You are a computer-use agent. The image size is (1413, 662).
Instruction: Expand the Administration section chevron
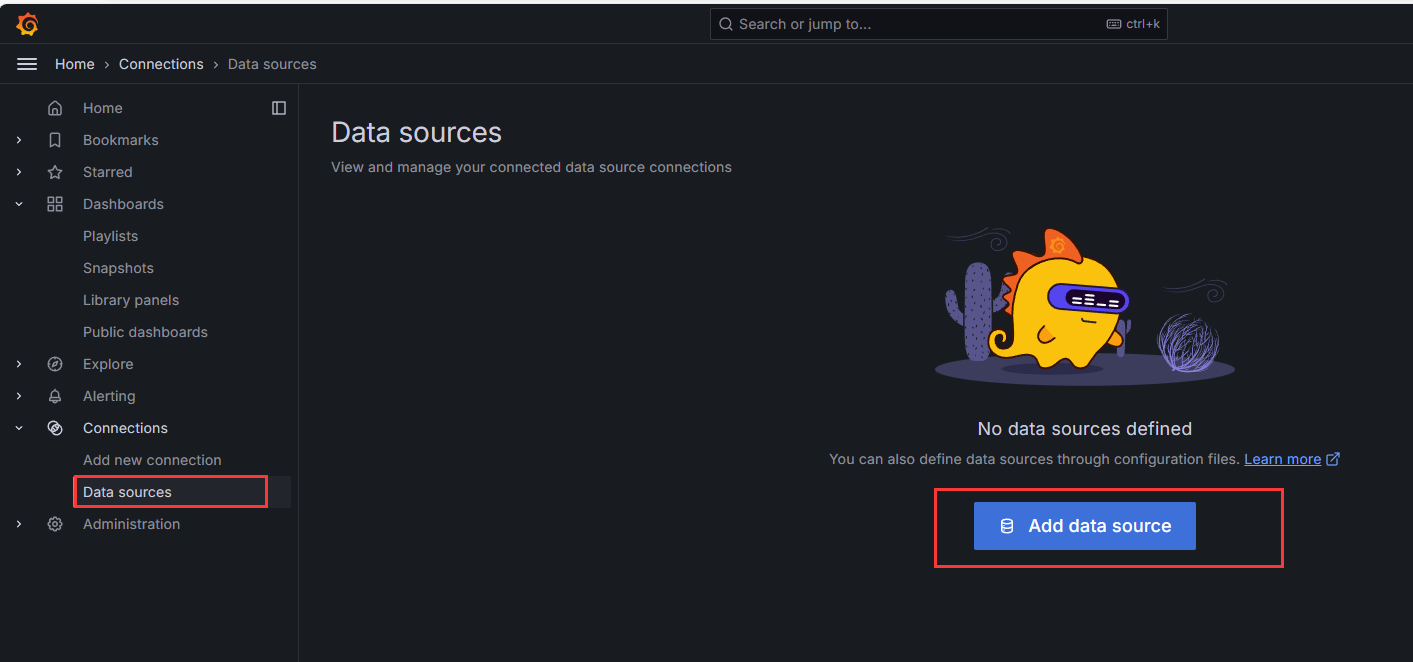pos(19,524)
